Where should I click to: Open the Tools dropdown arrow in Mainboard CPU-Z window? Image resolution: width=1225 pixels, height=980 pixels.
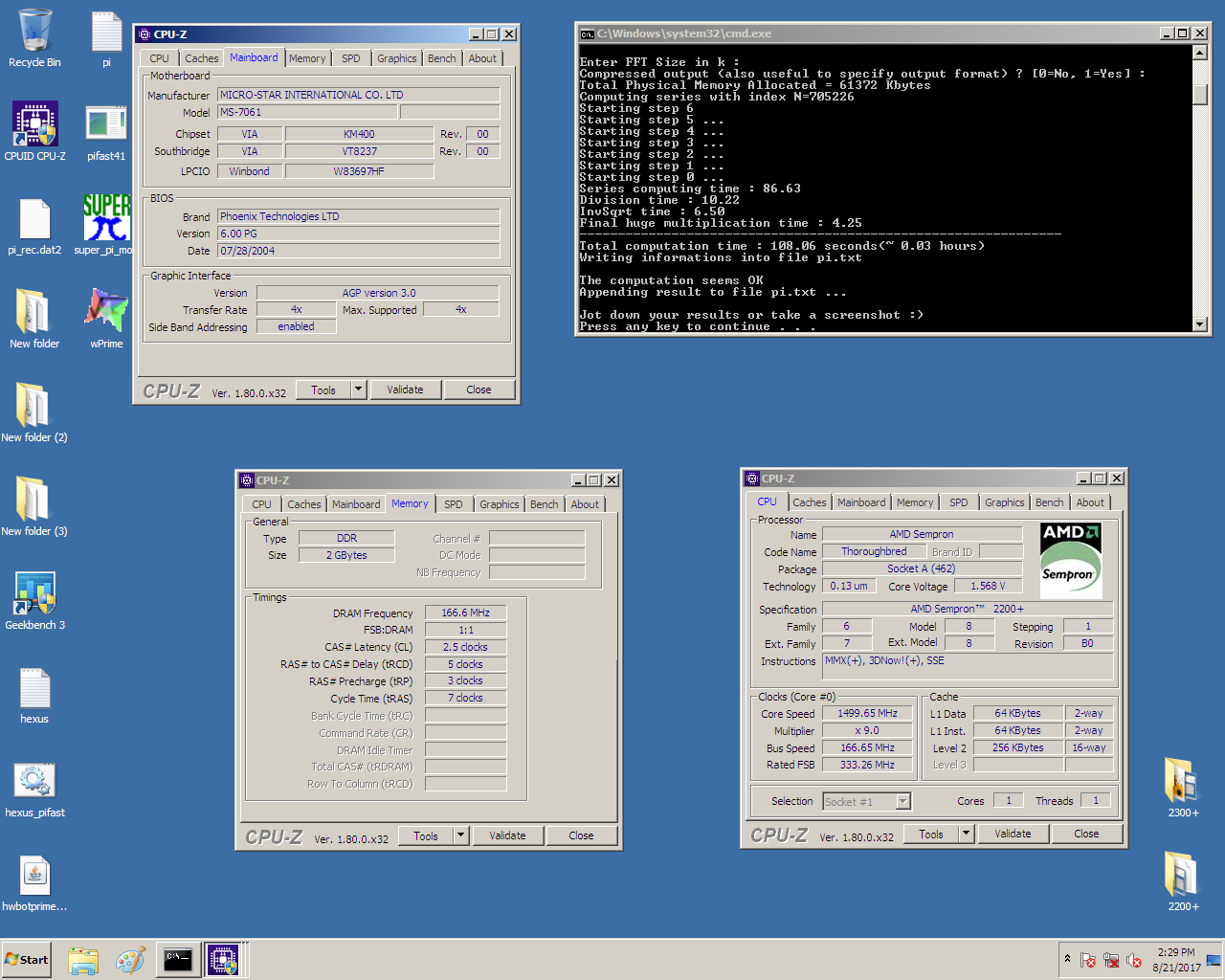pyautogui.click(x=358, y=390)
